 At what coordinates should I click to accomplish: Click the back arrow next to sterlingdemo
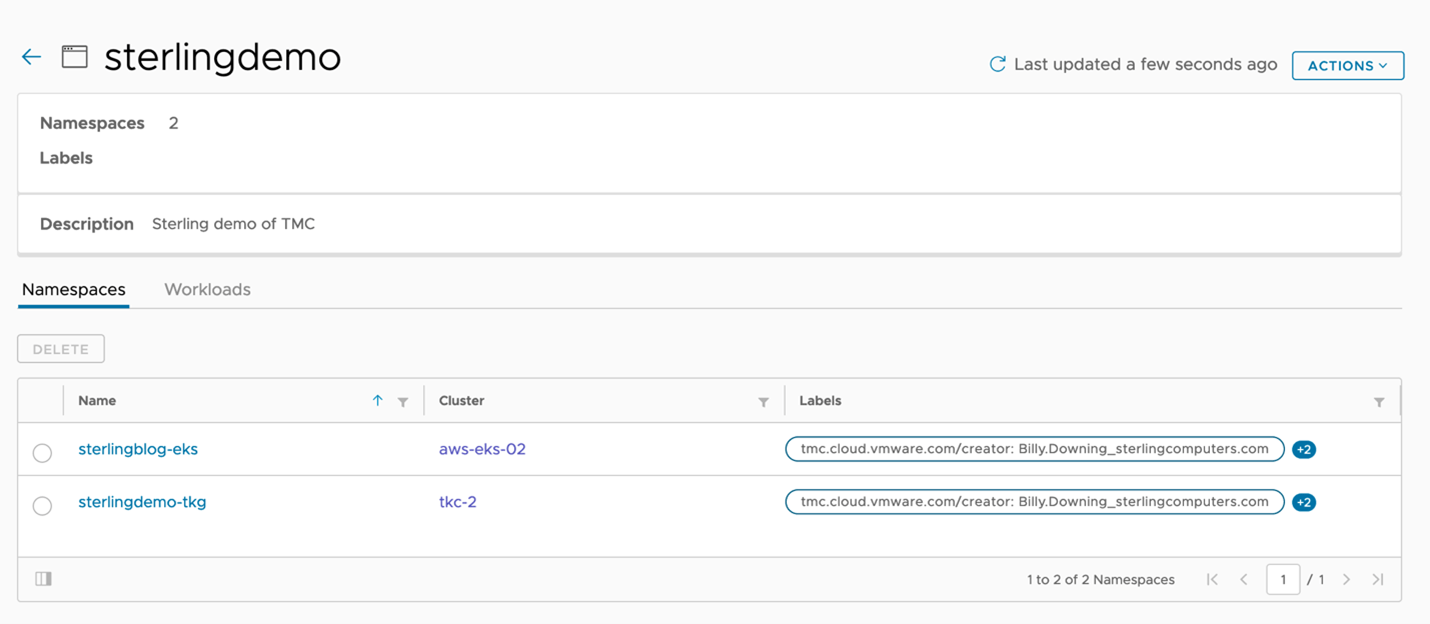pyautogui.click(x=31, y=57)
